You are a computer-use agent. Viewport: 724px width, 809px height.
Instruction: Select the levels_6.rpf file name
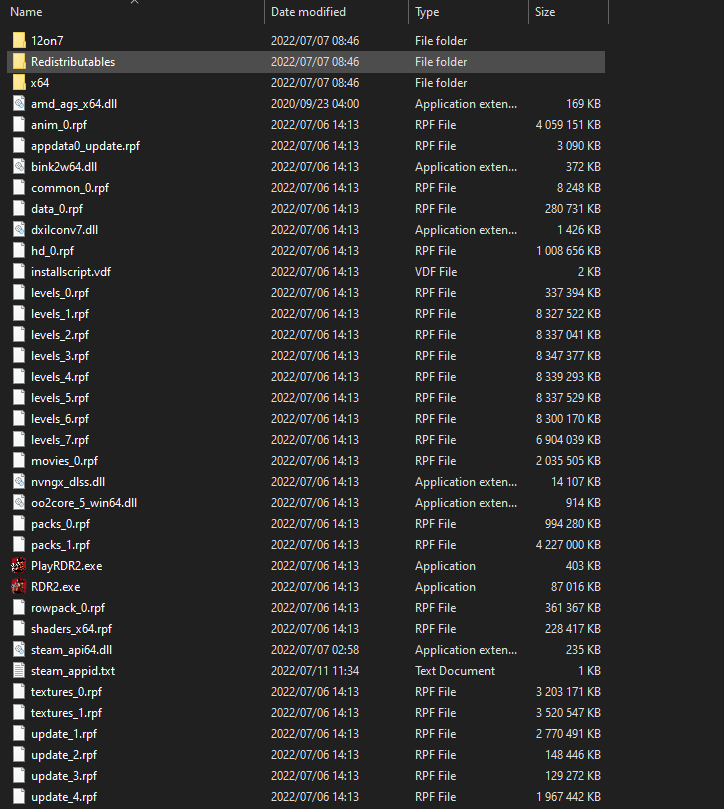(x=60, y=418)
